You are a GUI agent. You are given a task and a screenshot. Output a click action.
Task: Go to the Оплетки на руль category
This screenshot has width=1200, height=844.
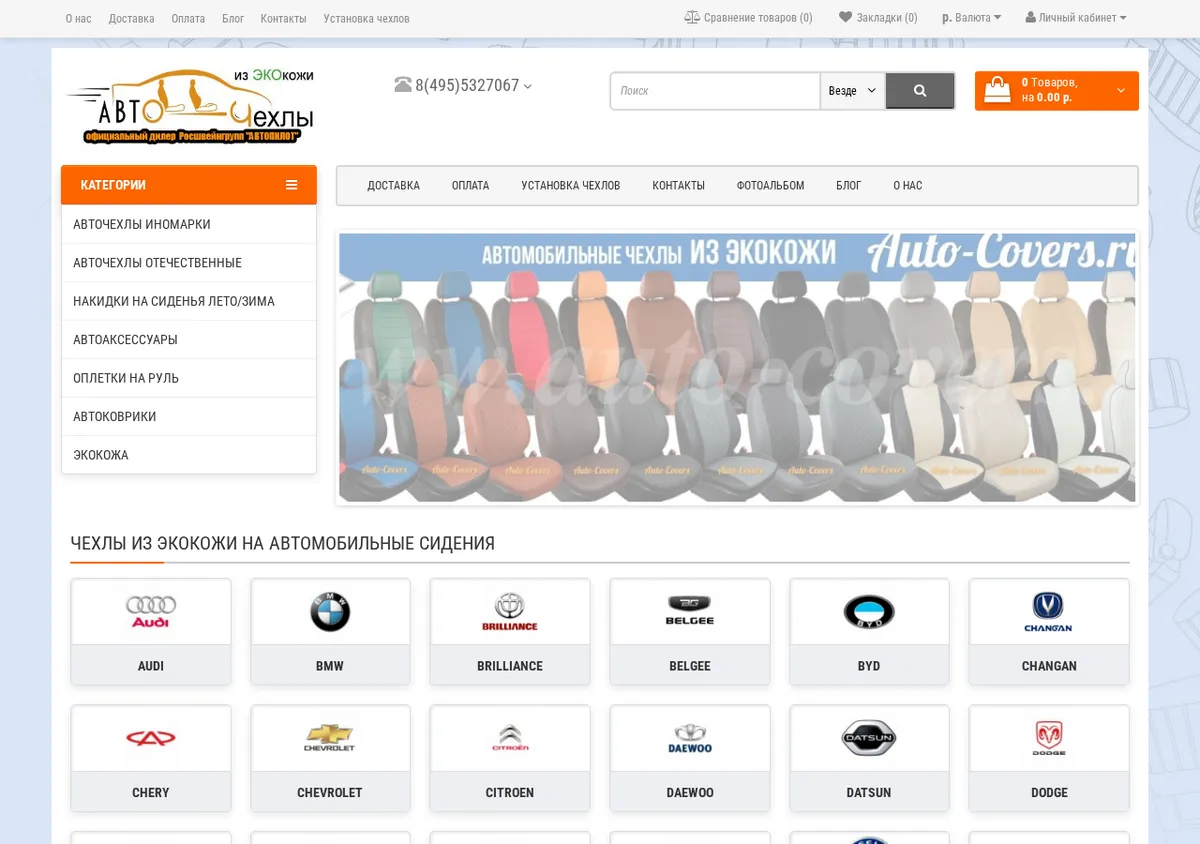189,378
